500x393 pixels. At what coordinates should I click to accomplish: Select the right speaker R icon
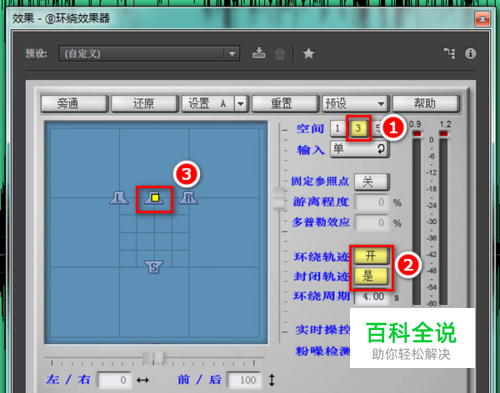189,198
